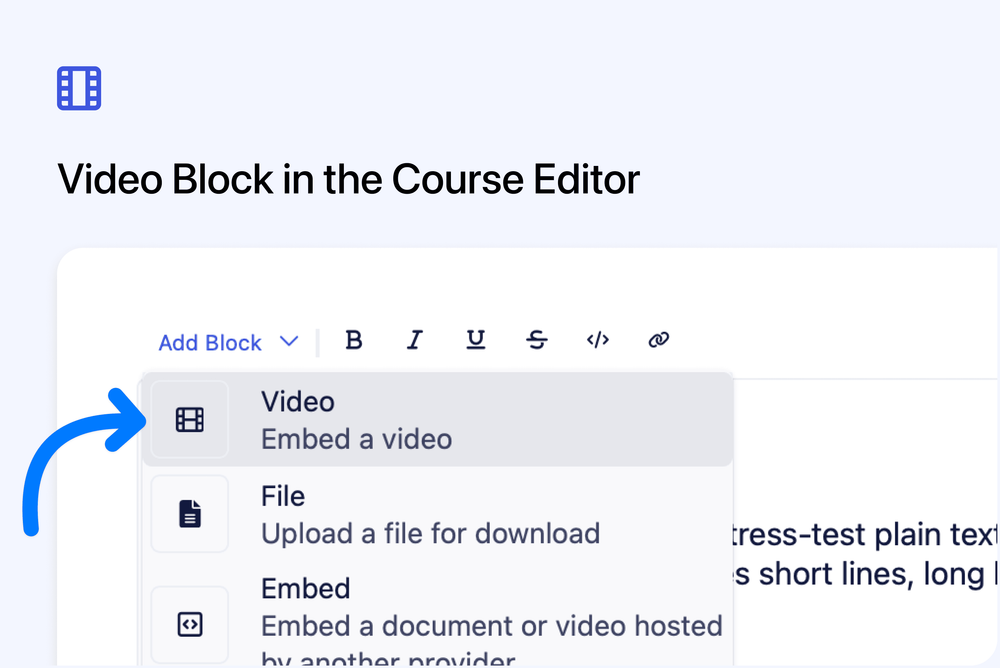Apply strikethrough formatting
The width and height of the screenshot is (1000, 668).
coord(537,340)
